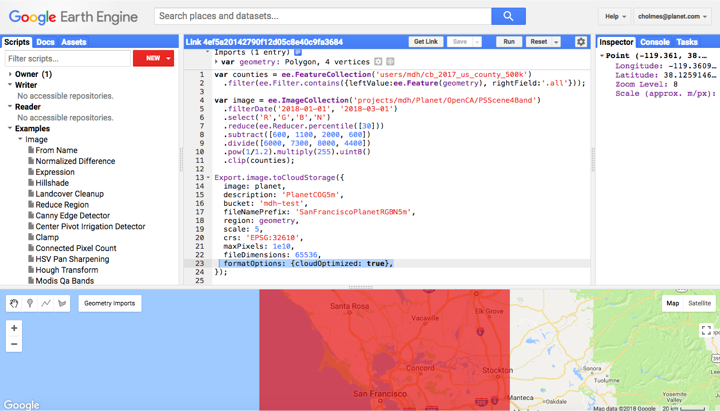
Task: Select the draw line tool
Action: click(46, 303)
